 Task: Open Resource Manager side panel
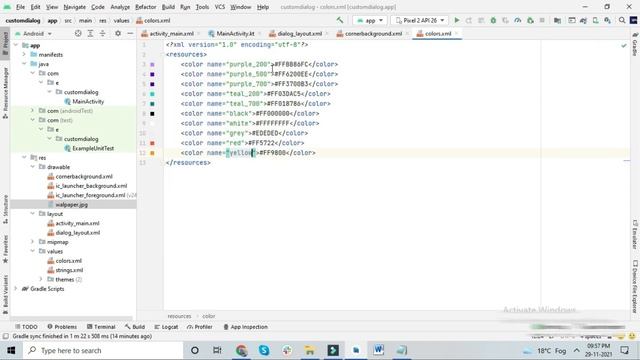click(5, 93)
